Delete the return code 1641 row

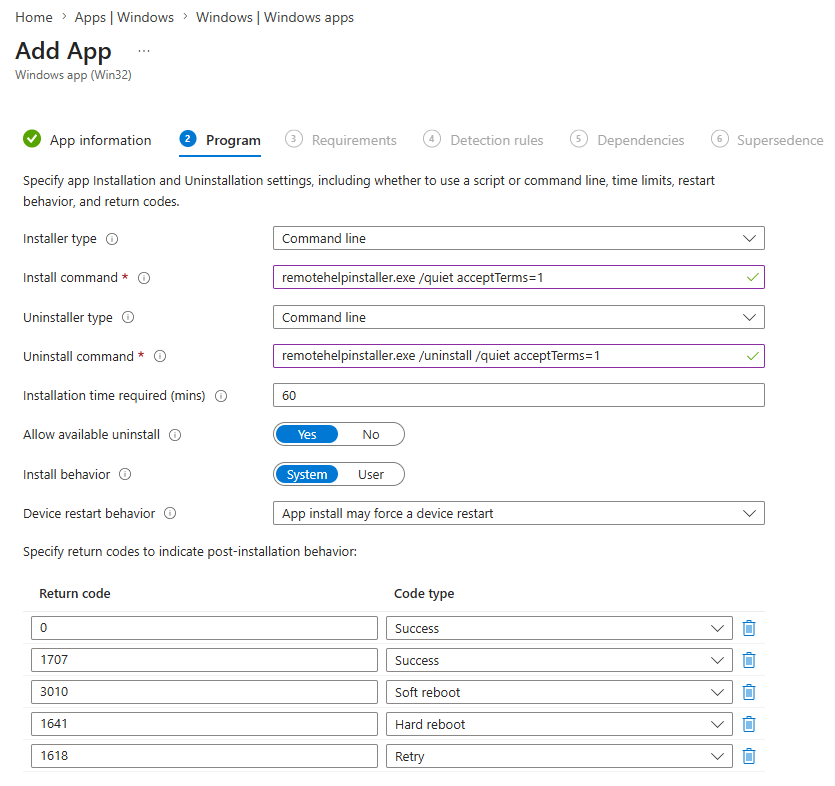[749, 724]
